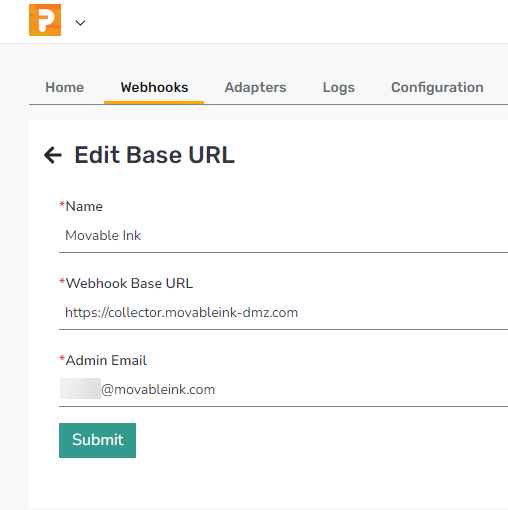Expand the dropdown chevron beside the logo

tap(80, 23)
